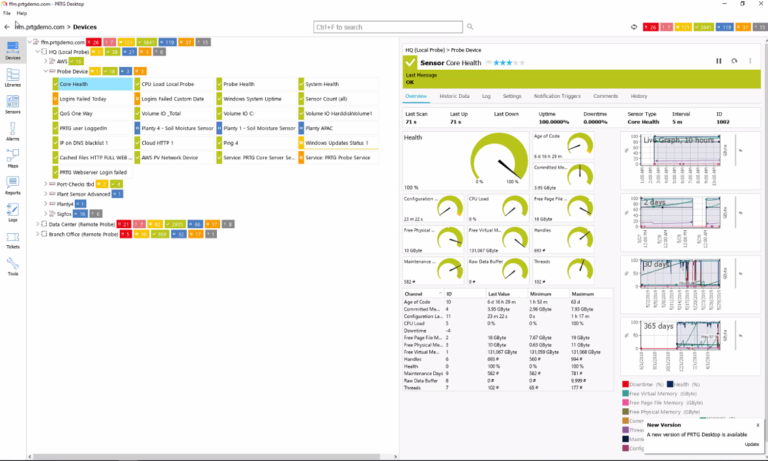Open the Devices view in sidebar

[13, 50]
